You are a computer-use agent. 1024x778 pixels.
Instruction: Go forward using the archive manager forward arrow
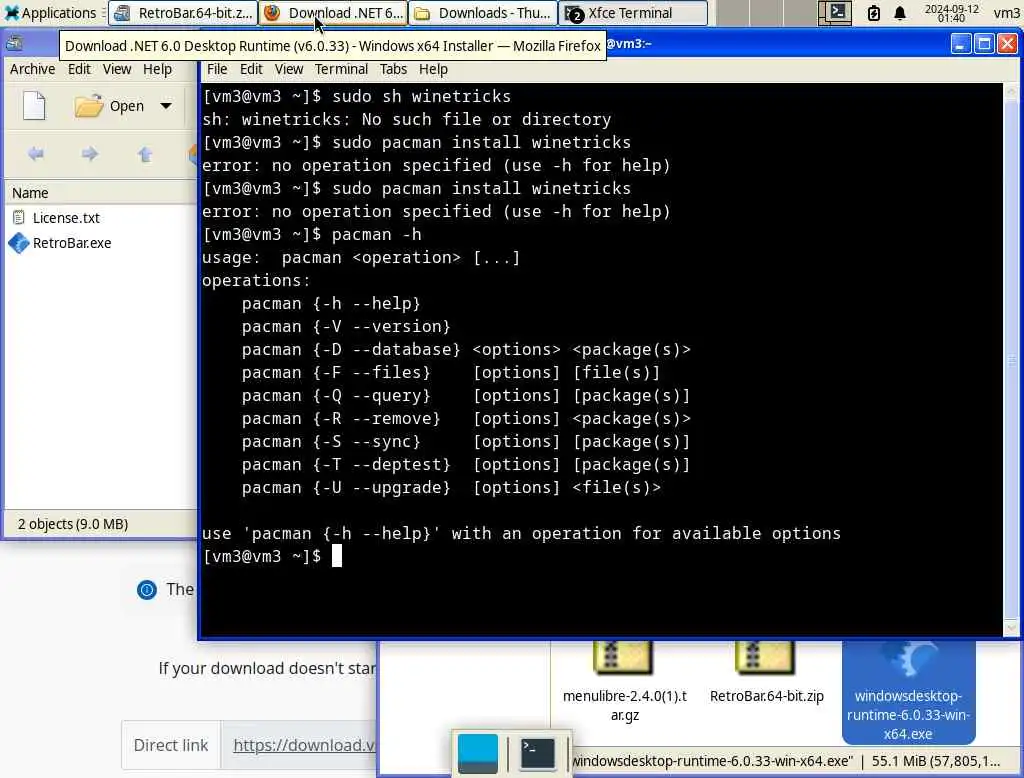click(x=90, y=154)
